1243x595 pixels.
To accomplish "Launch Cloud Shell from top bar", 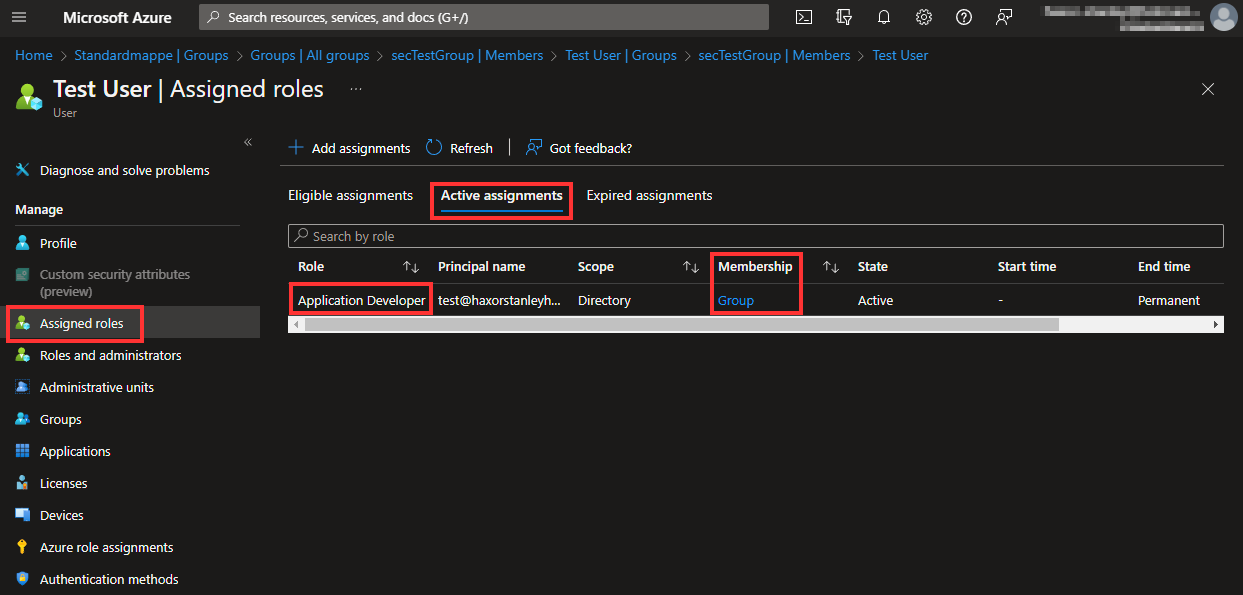I will tap(803, 17).
